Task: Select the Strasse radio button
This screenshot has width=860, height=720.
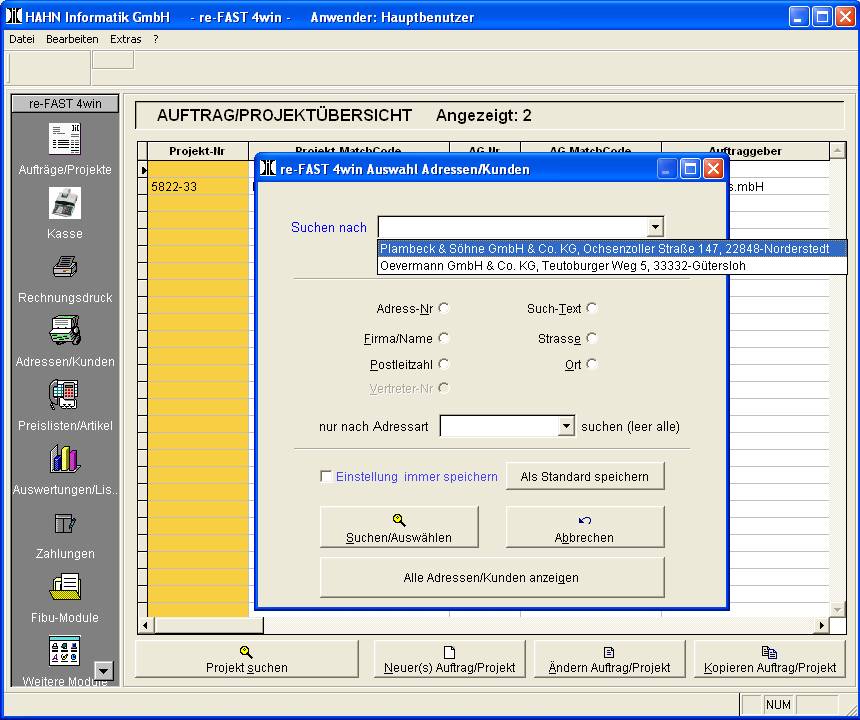Action: (591, 338)
